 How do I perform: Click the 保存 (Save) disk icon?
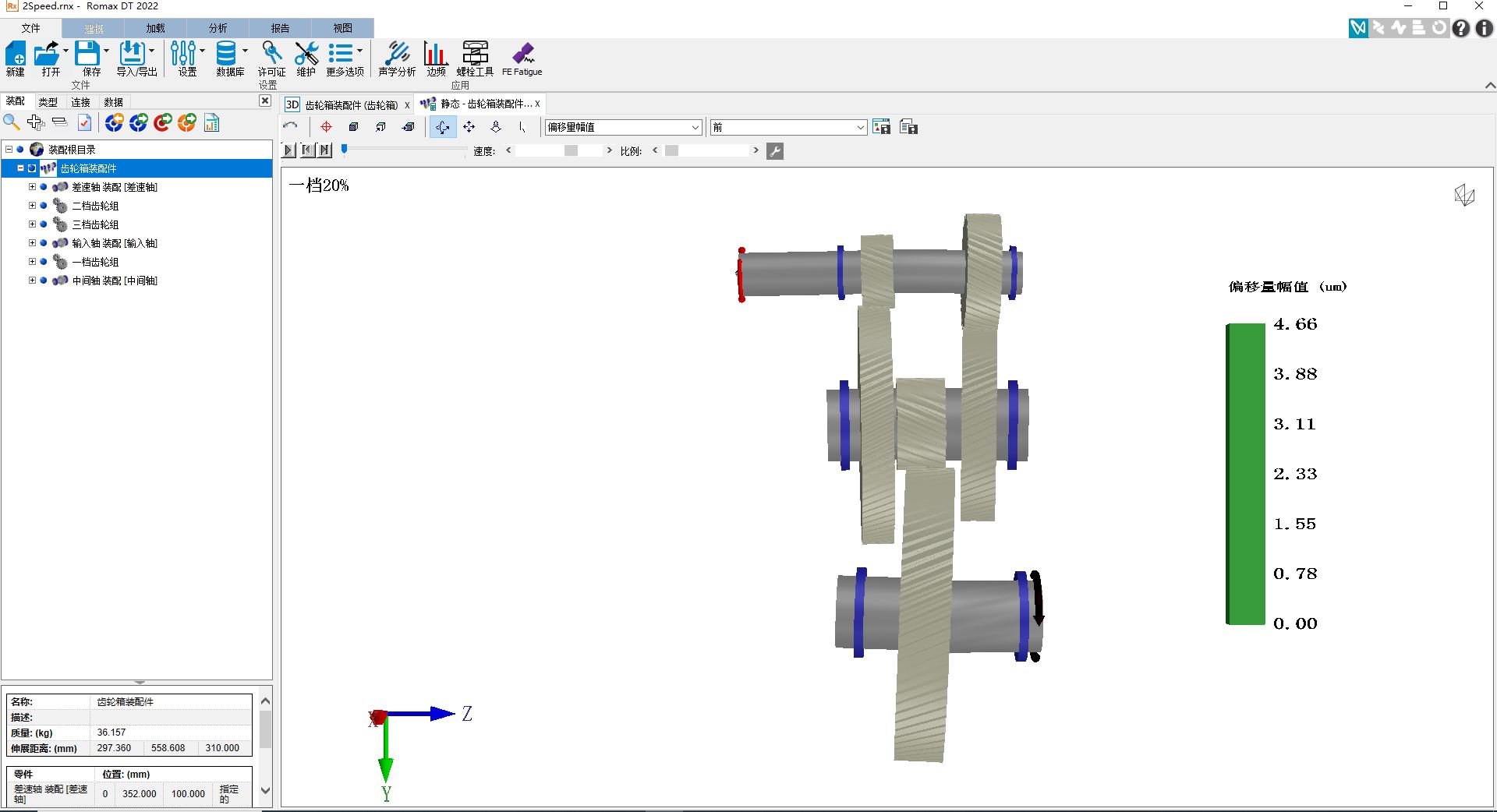[87, 53]
